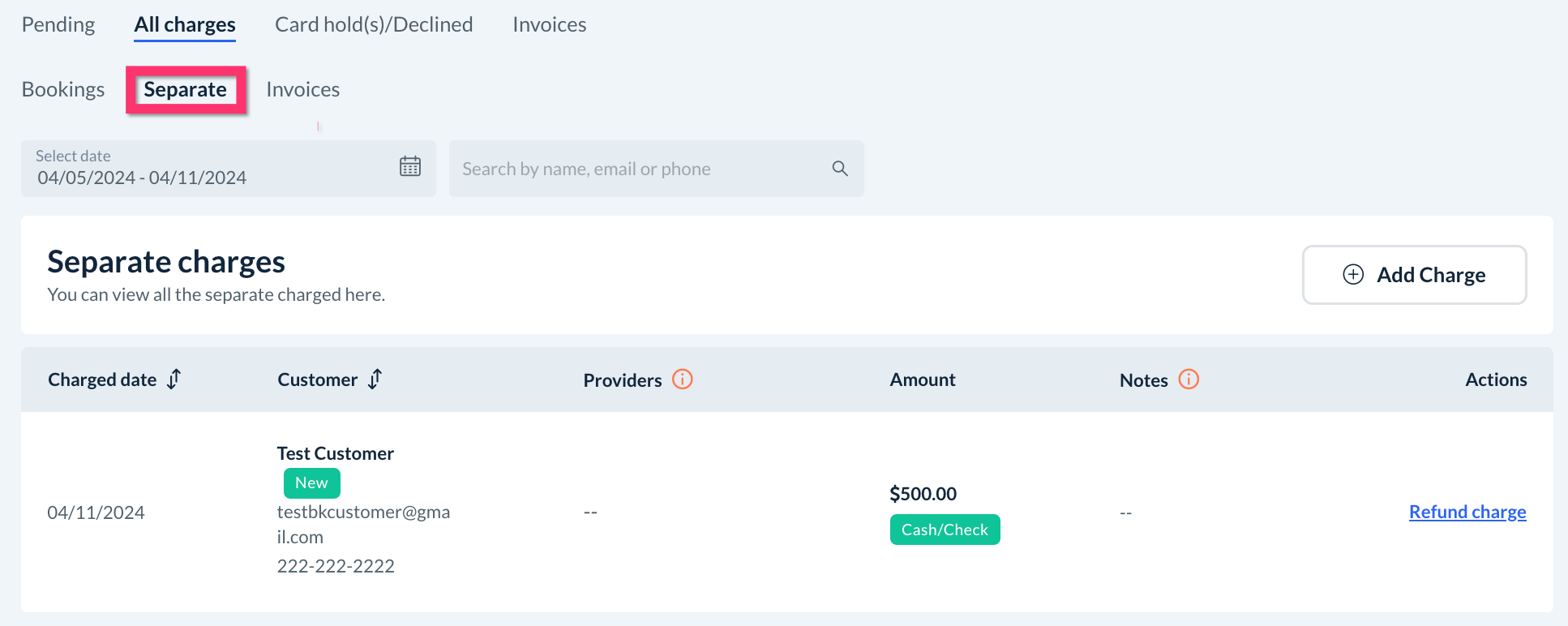Click the Test Customer name
The image size is (1568, 626).
[x=336, y=453]
